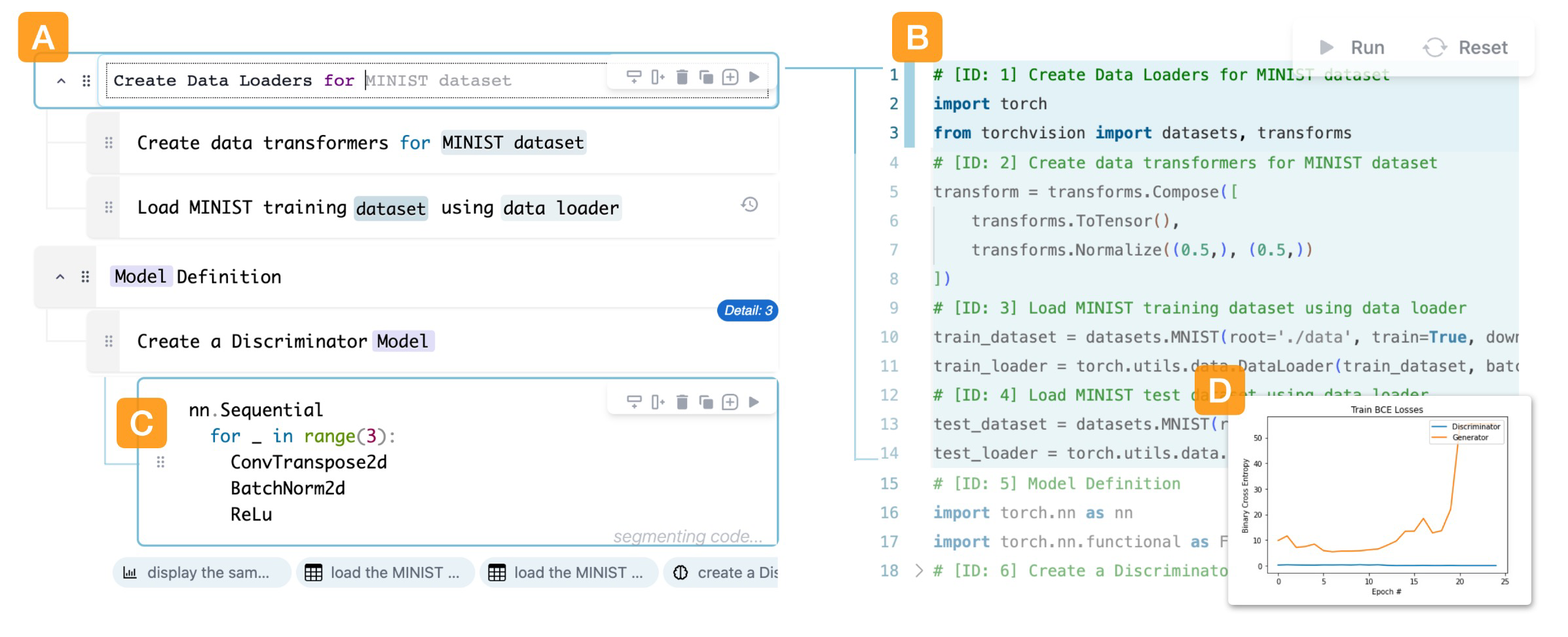1568x637 pixels.
Task: Click the Create Data Loaders text input field
Action: point(354,81)
